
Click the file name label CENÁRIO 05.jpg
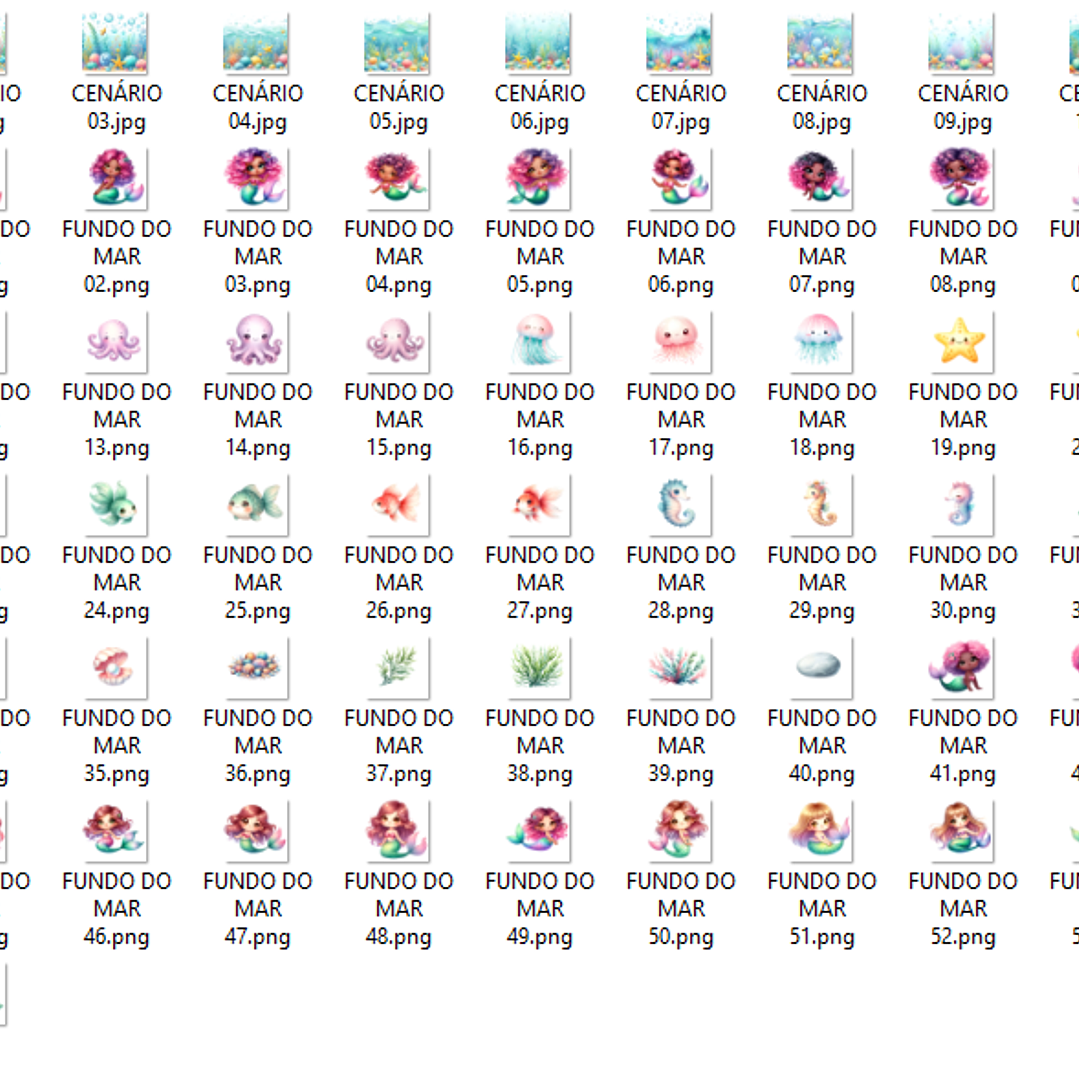398,108
